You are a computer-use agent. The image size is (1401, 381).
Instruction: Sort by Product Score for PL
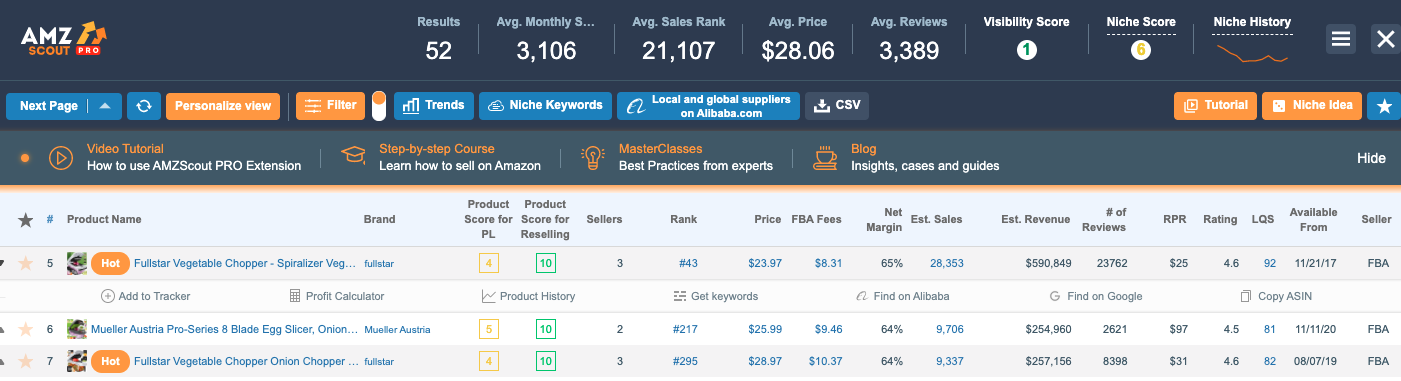click(489, 219)
